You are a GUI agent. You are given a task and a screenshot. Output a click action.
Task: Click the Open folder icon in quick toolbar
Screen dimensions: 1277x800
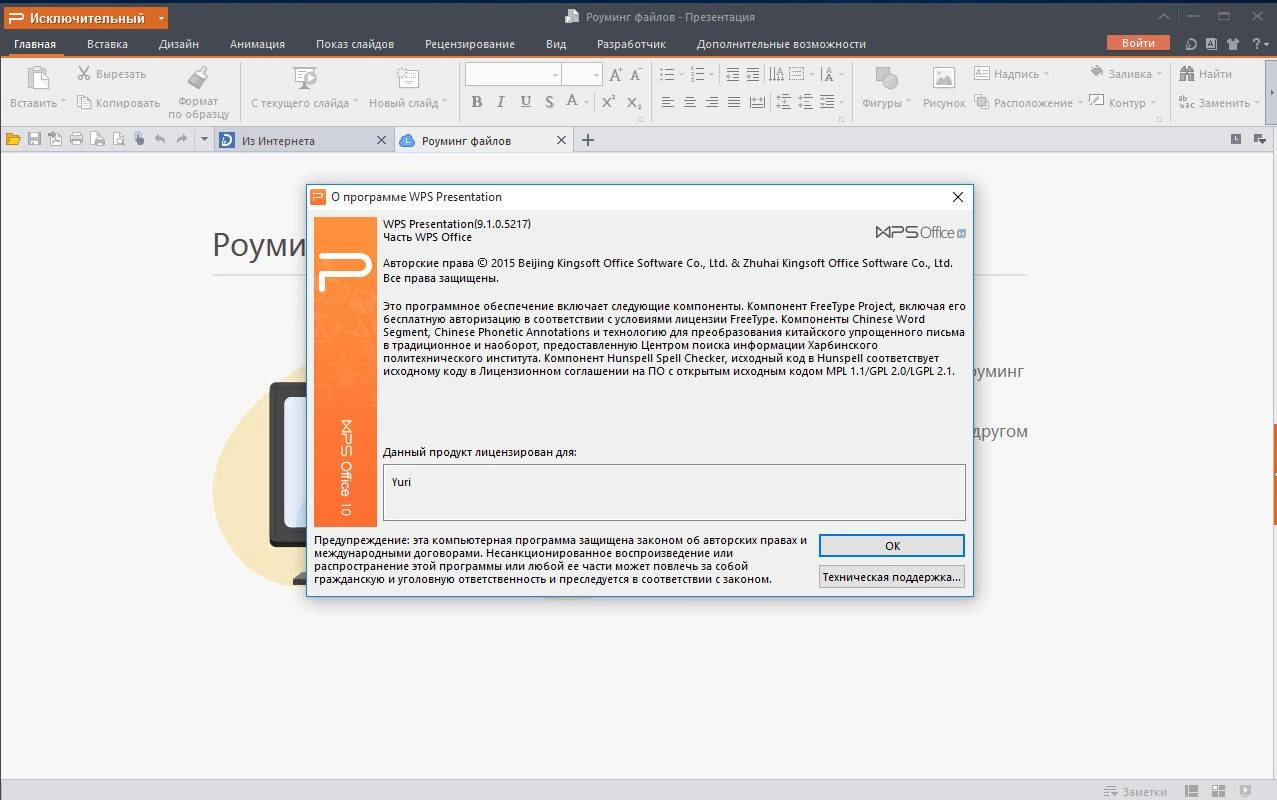click(13, 140)
